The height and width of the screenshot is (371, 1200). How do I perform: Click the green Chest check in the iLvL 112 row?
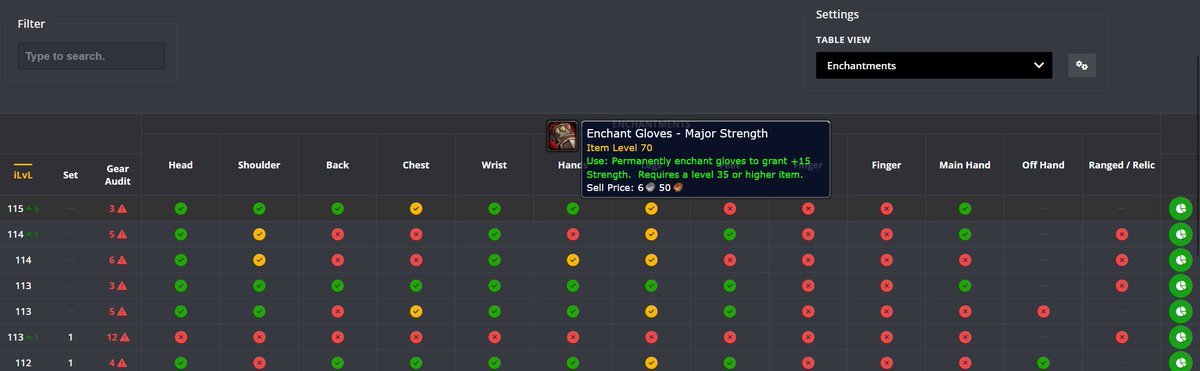click(416, 362)
